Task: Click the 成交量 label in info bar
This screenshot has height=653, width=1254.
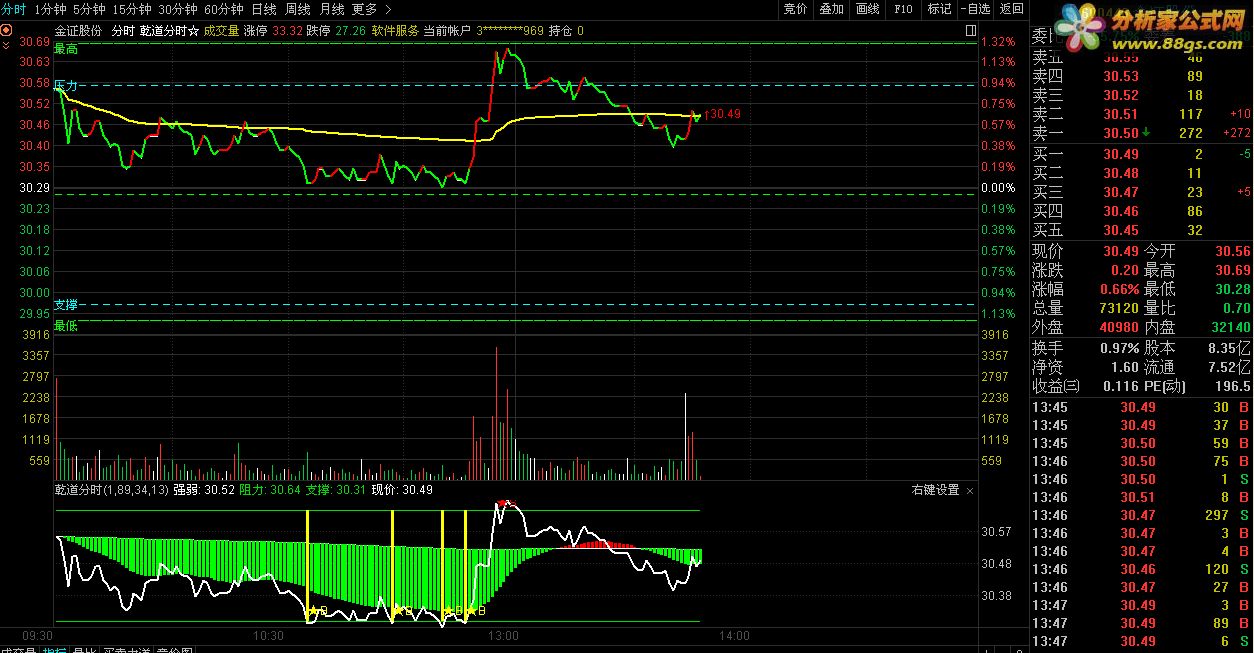Action: click(222, 31)
